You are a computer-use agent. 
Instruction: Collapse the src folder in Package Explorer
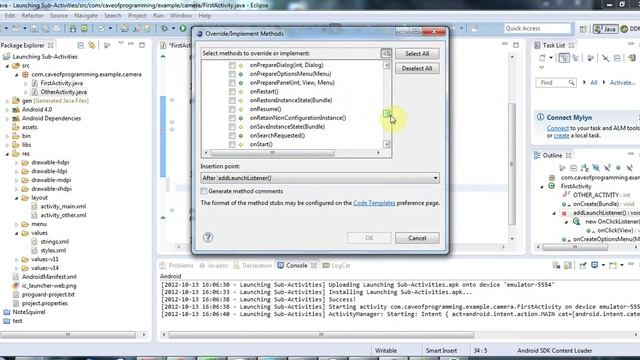point(7,66)
